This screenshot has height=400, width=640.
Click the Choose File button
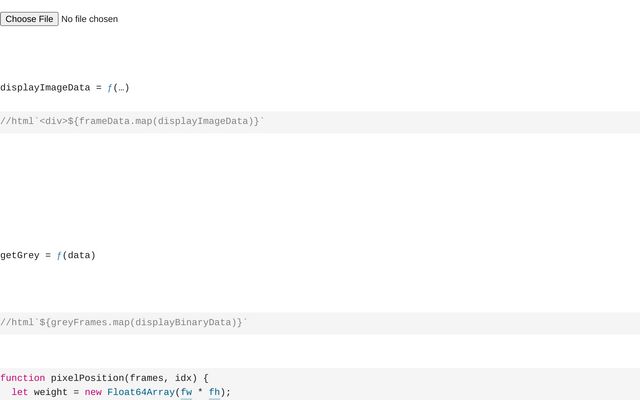29,18
